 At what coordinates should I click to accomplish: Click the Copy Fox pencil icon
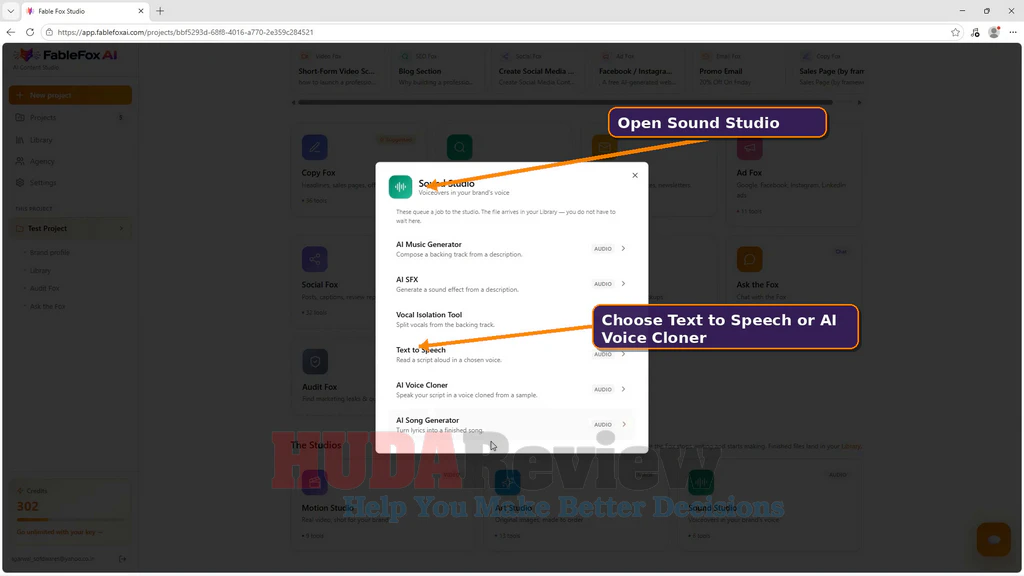click(x=315, y=147)
